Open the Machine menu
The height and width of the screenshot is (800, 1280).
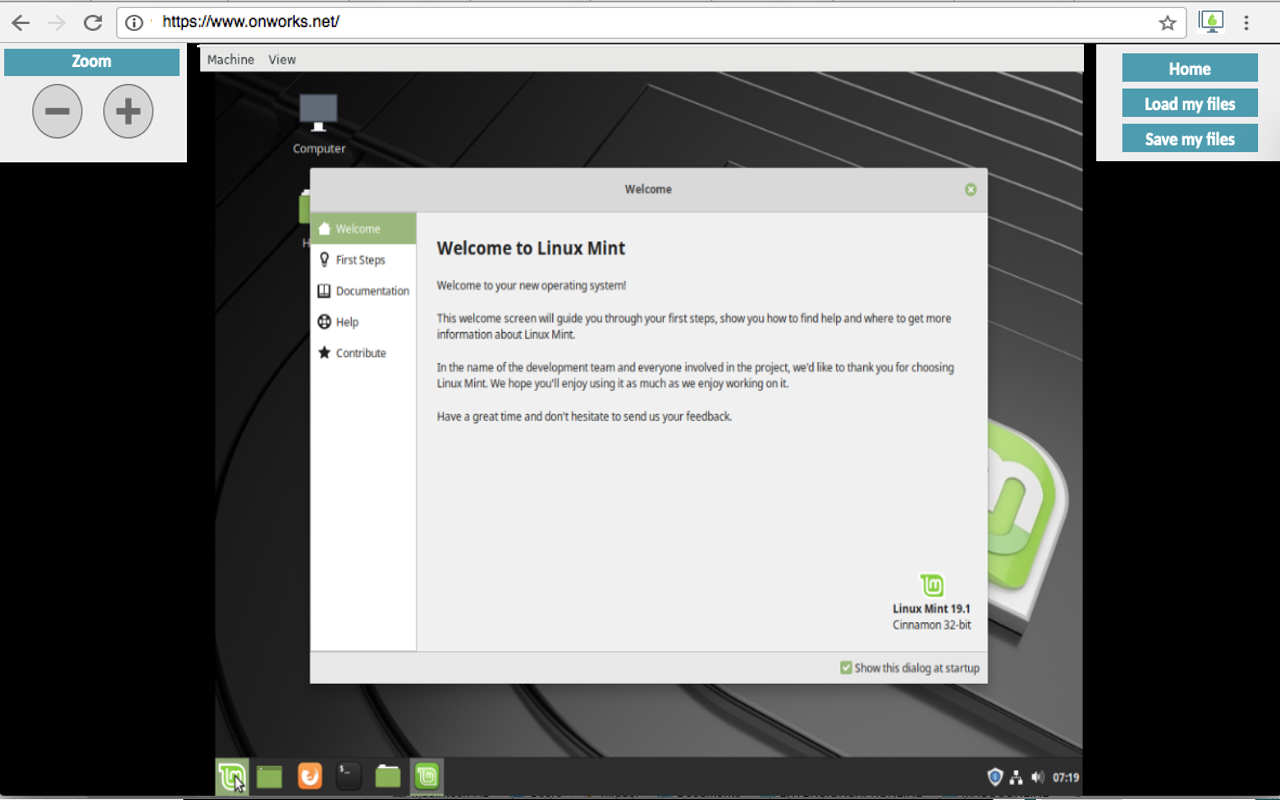[x=231, y=60]
